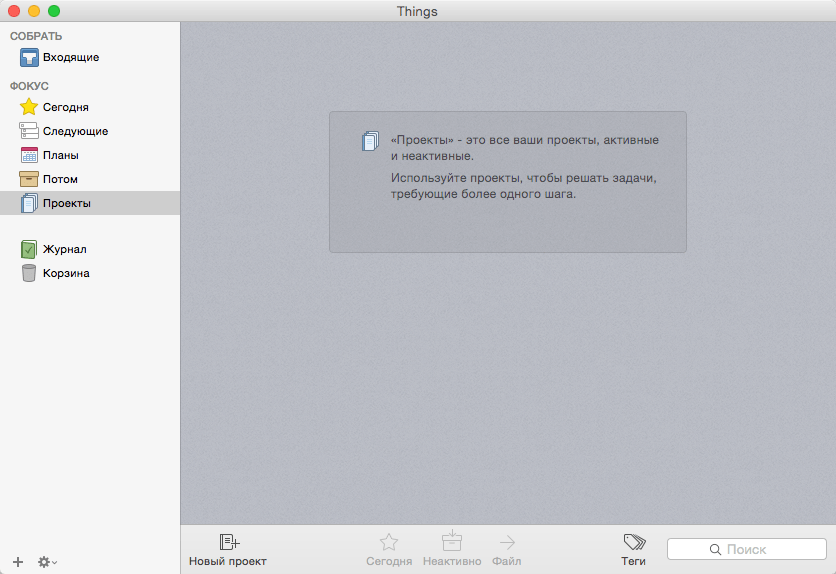
Task: Click the «Проекты» description text
Action: (525, 148)
